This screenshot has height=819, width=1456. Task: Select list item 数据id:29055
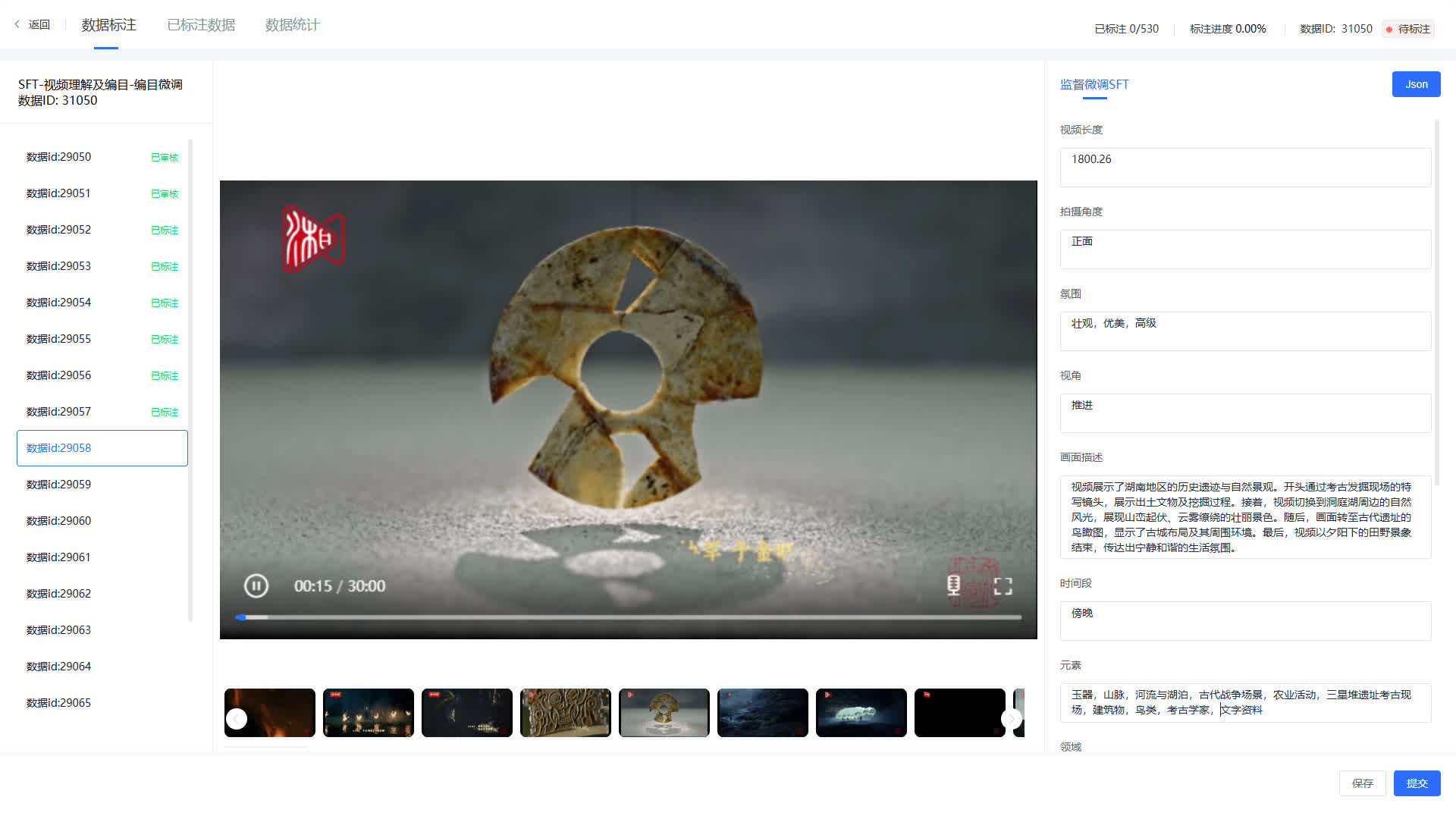tap(102, 339)
